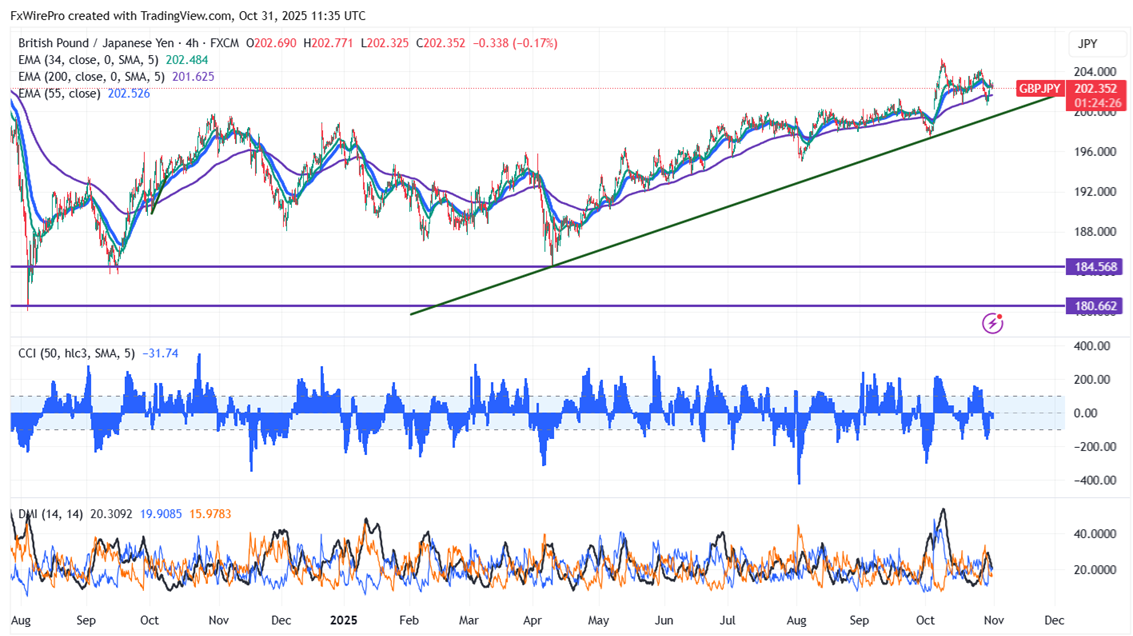Click the 01:24:26 countdown timer
The image size is (1133, 636).
point(1098,103)
